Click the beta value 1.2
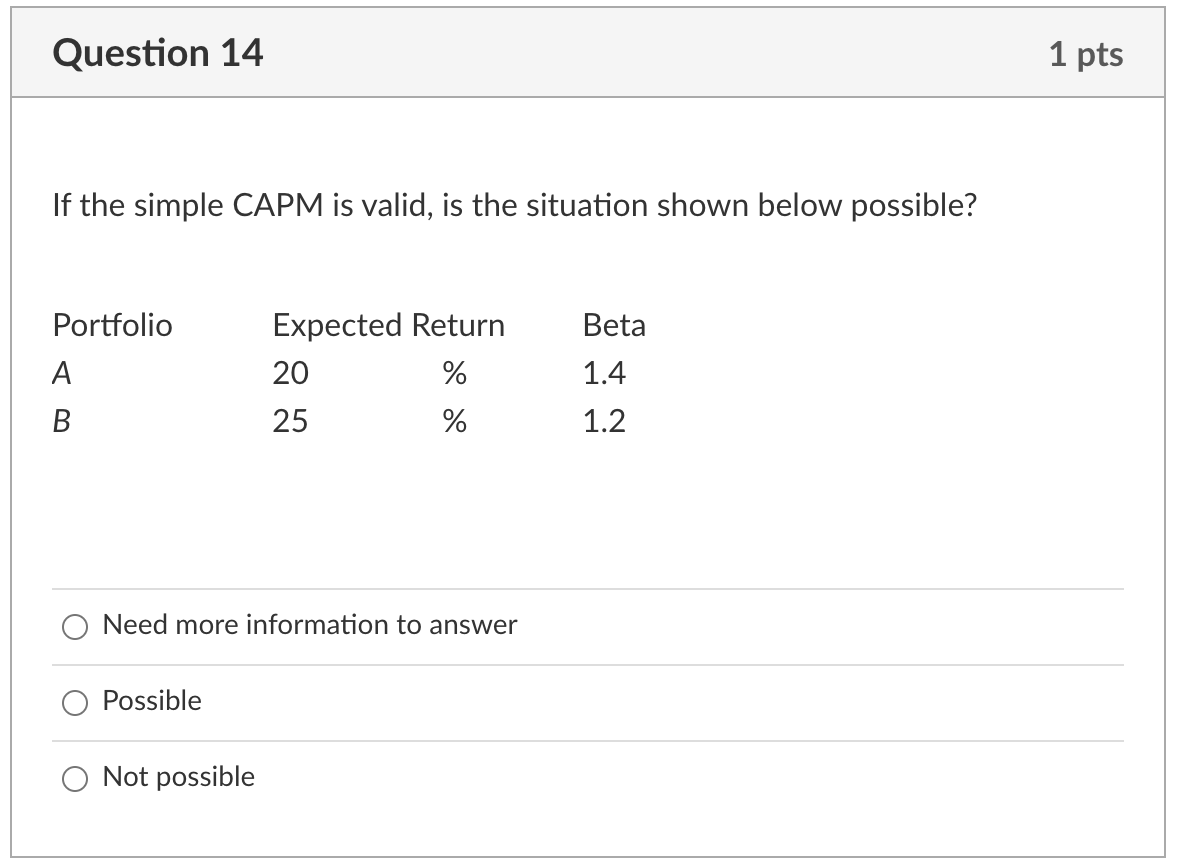This screenshot has width=1178, height=860. [x=605, y=421]
